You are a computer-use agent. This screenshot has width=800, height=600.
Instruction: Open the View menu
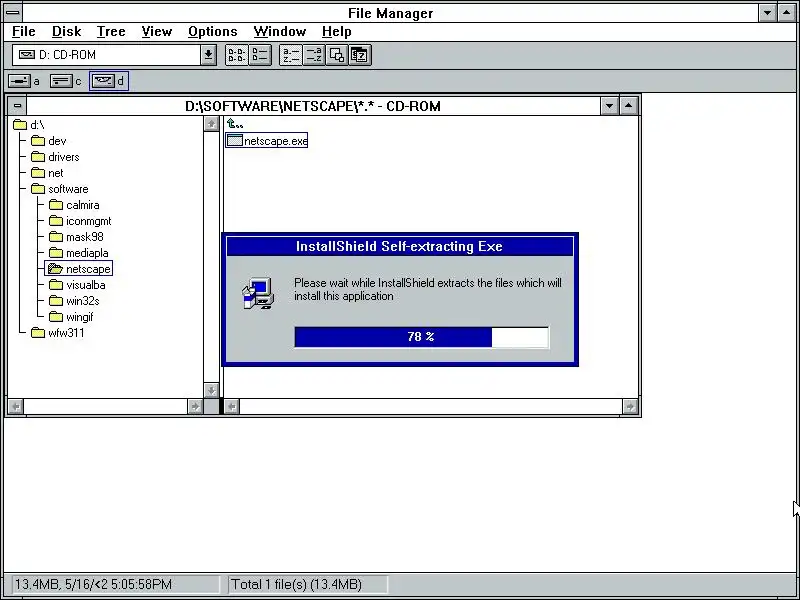pyautogui.click(x=157, y=32)
